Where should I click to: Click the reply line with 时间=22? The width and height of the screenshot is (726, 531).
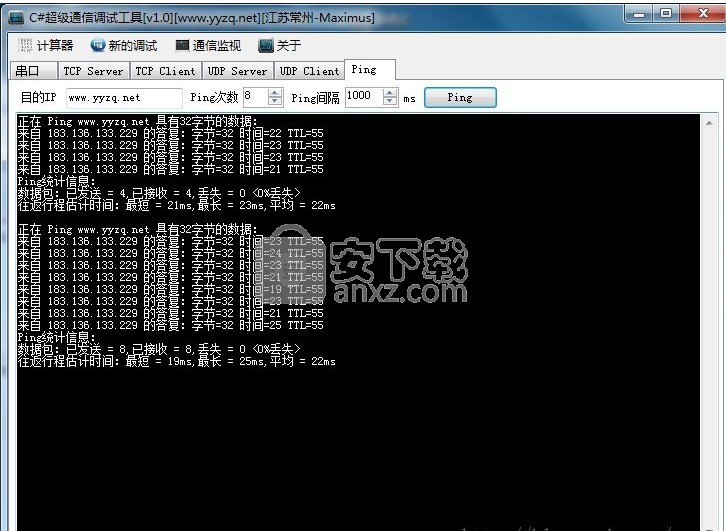[x=170, y=133]
